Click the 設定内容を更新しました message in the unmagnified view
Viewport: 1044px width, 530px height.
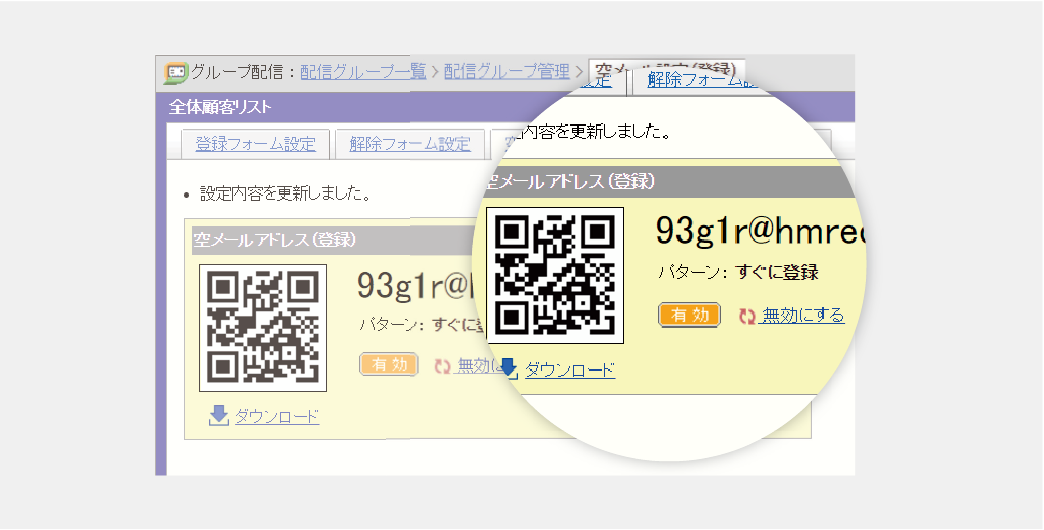[286, 194]
